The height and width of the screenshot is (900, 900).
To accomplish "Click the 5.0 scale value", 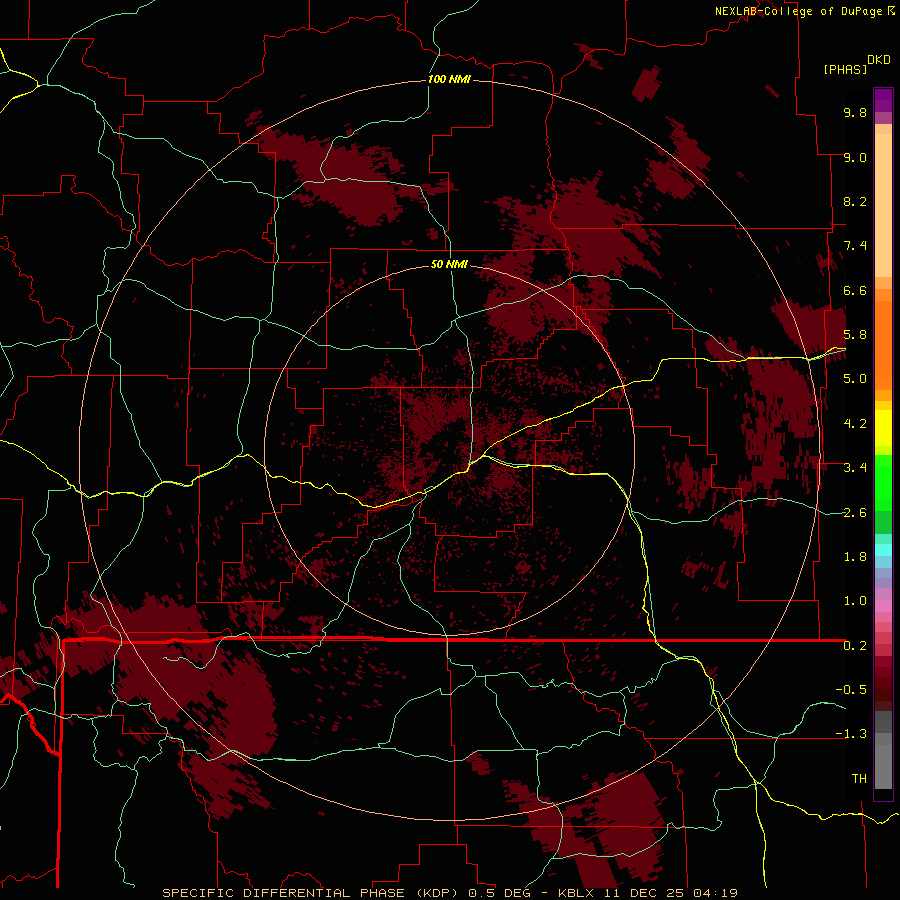I will pyautogui.click(x=855, y=379).
